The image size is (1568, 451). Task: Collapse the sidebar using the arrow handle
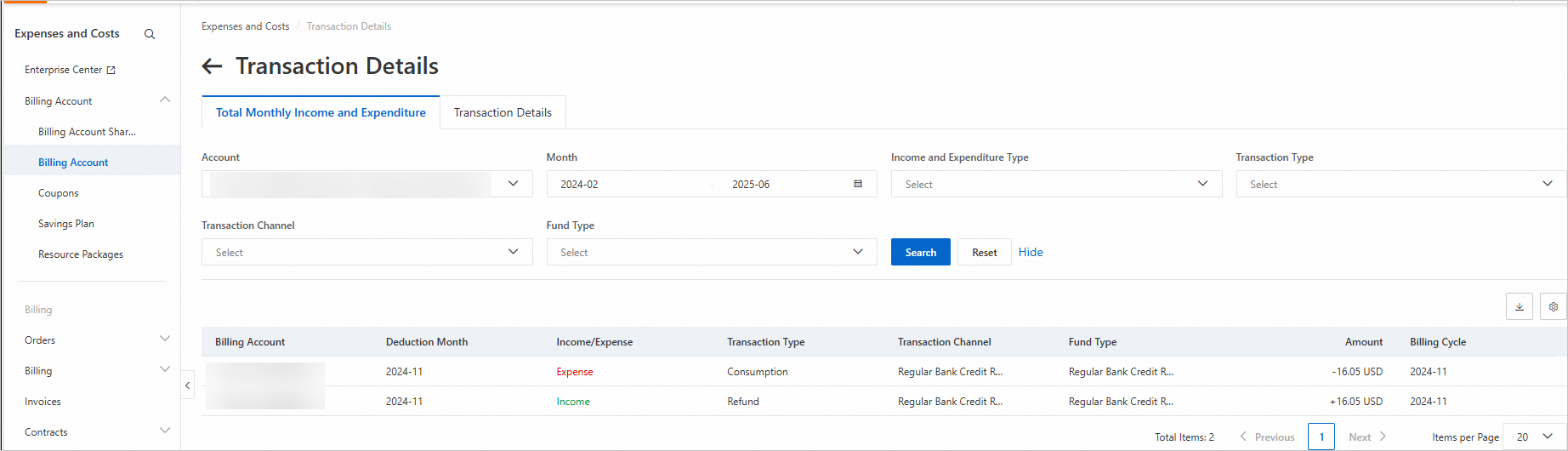(x=187, y=385)
